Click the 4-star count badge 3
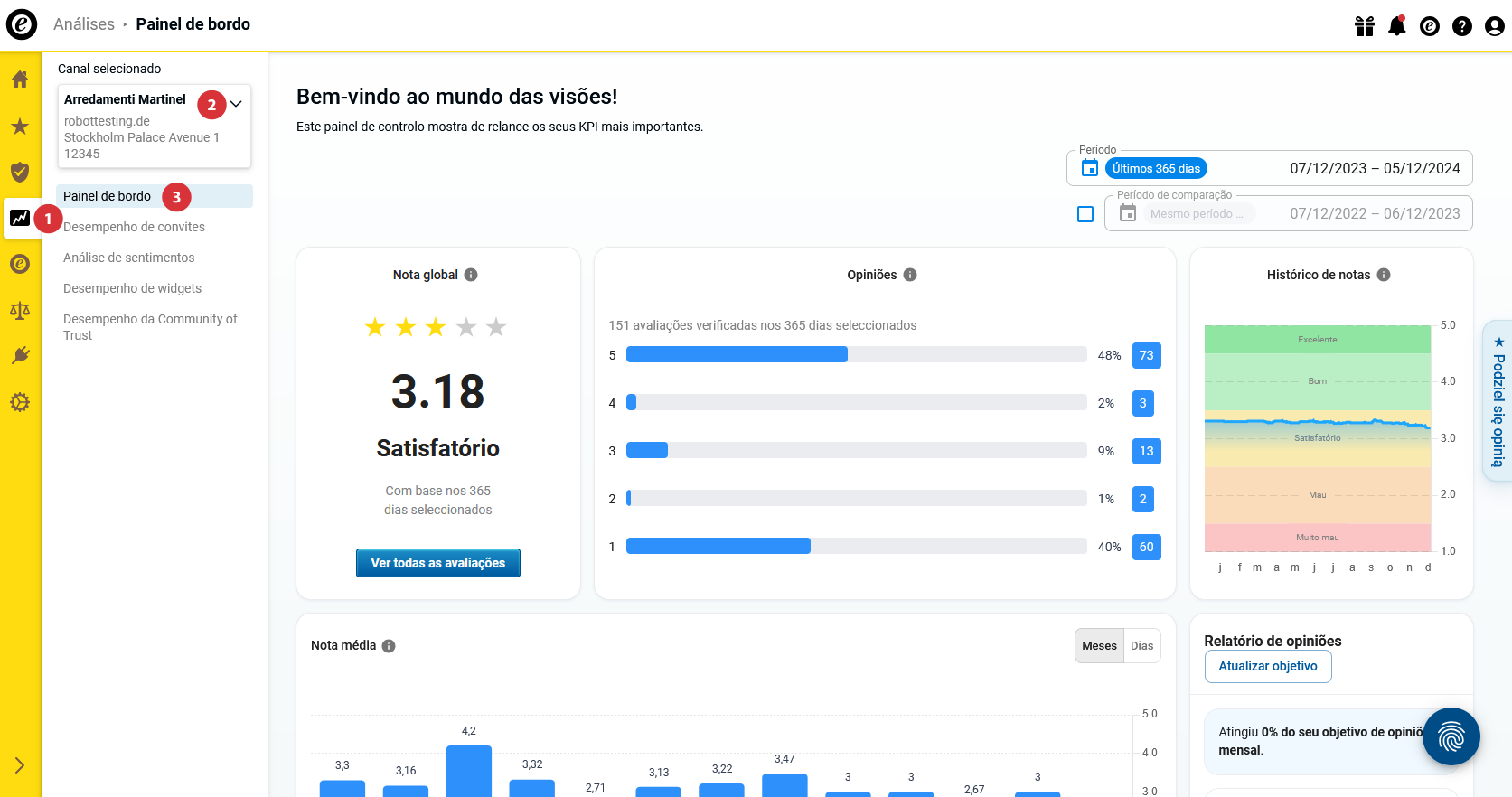 coord(1143,403)
